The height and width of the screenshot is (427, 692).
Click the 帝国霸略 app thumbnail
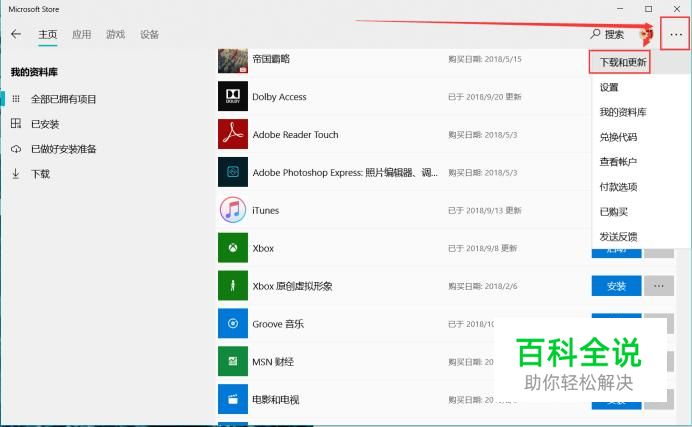pos(233,60)
